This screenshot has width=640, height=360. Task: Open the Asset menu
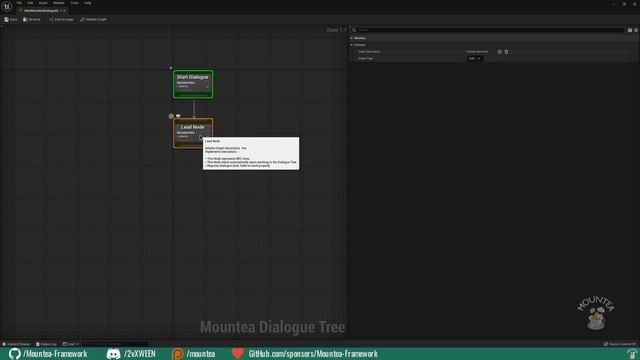click(43, 3)
